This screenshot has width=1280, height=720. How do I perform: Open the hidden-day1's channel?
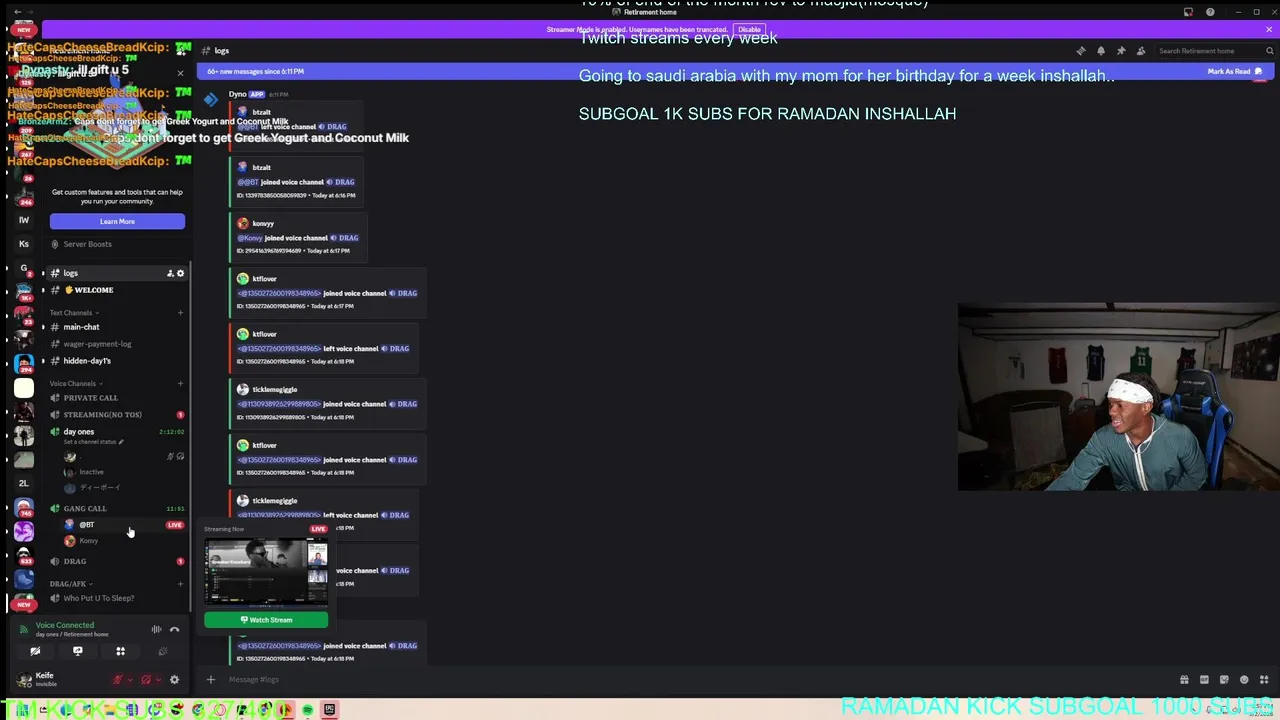pyautogui.click(x=115, y=361)
